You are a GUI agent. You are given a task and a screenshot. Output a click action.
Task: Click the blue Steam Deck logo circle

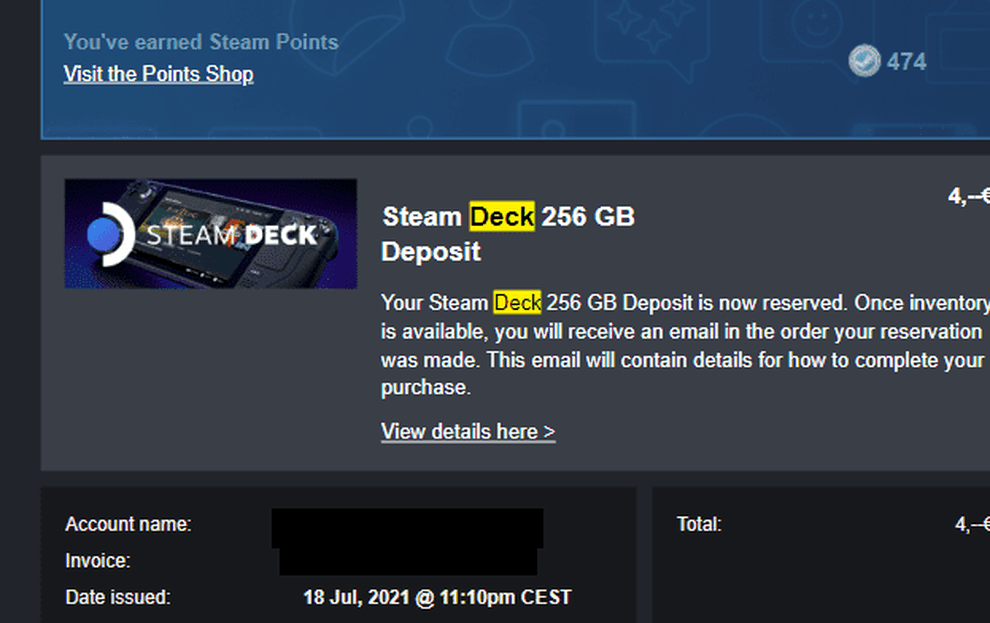(104, 234)
